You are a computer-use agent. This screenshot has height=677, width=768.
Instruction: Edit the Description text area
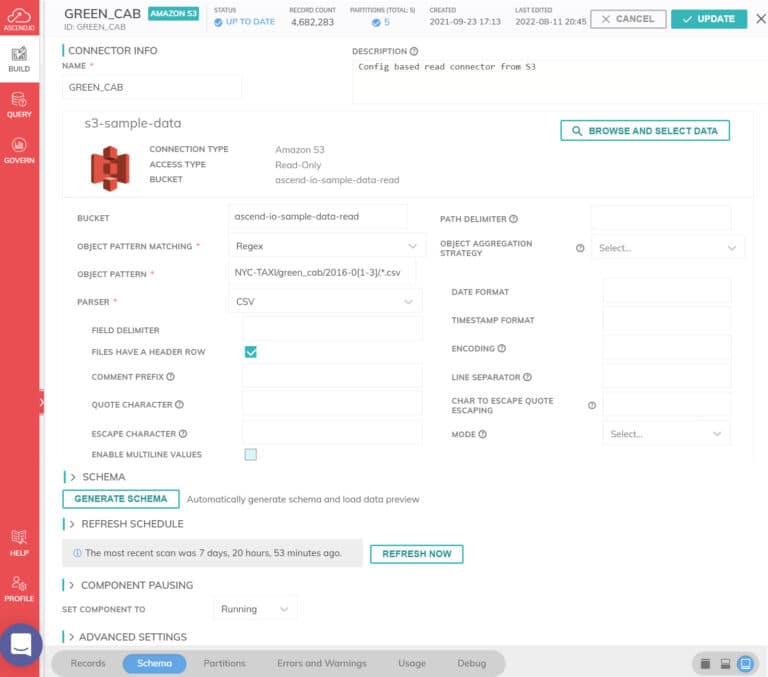[x=560, y=81]
